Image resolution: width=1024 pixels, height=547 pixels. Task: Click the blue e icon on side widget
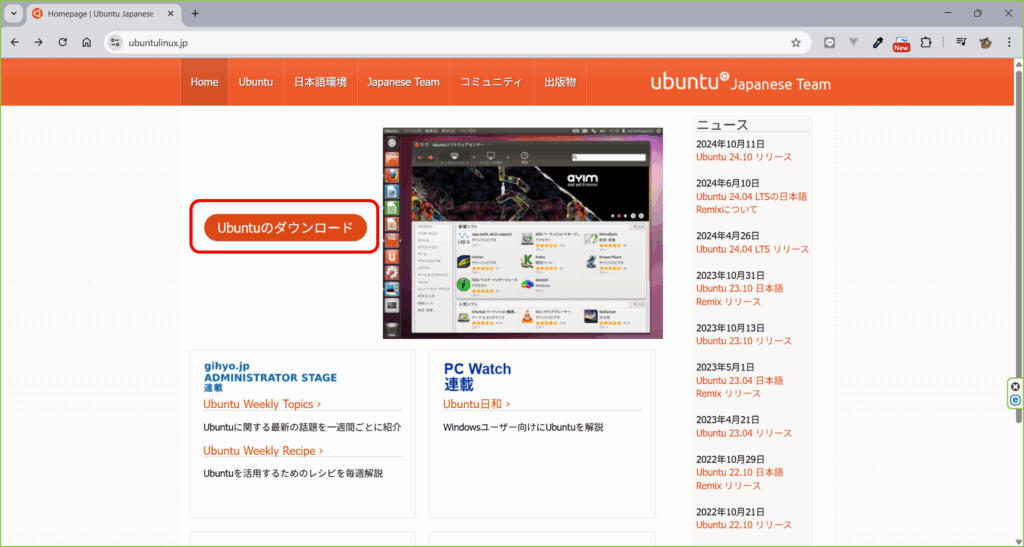click(x=1015, y=399)
